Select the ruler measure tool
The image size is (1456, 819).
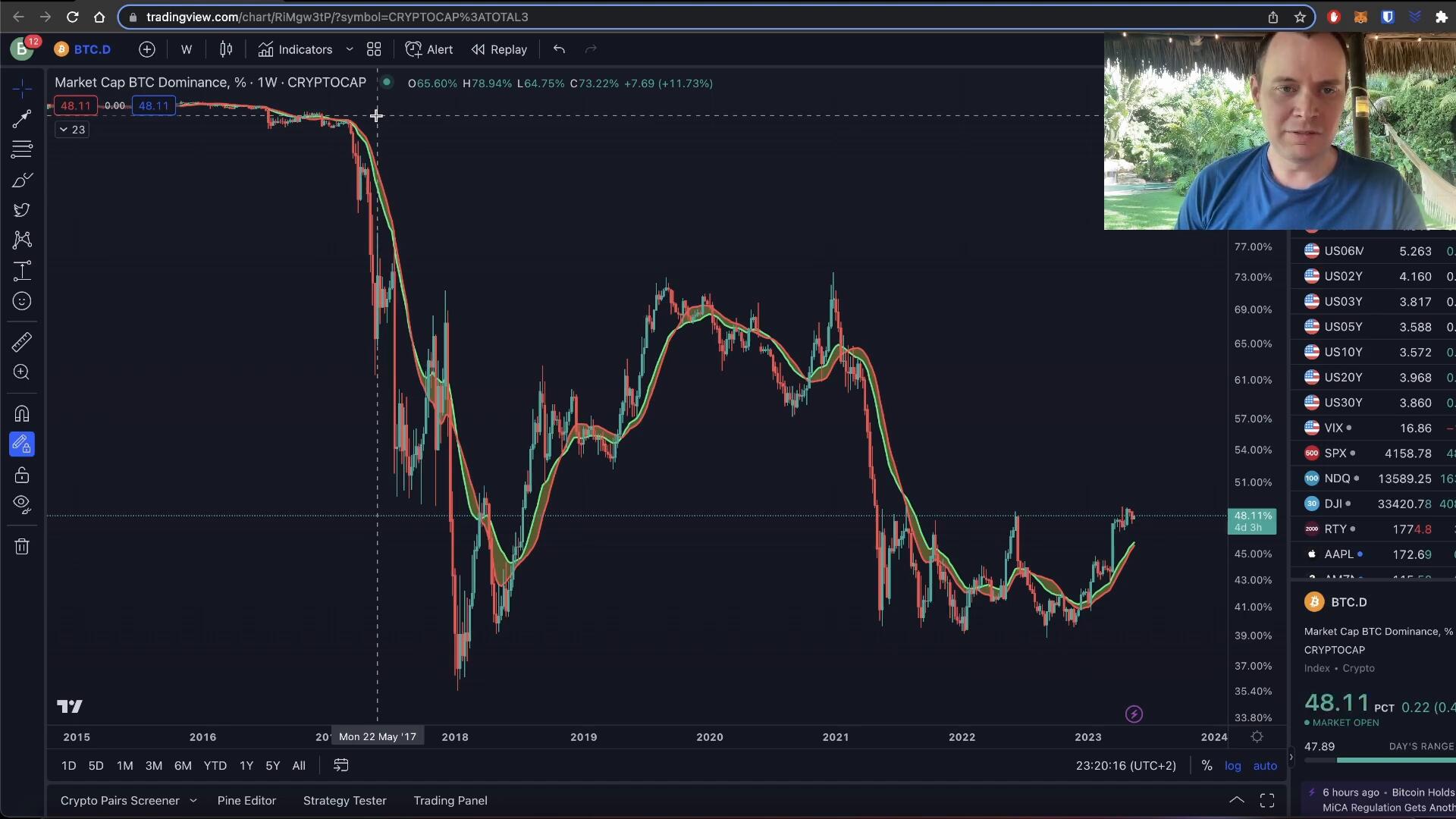coord(22,342)
